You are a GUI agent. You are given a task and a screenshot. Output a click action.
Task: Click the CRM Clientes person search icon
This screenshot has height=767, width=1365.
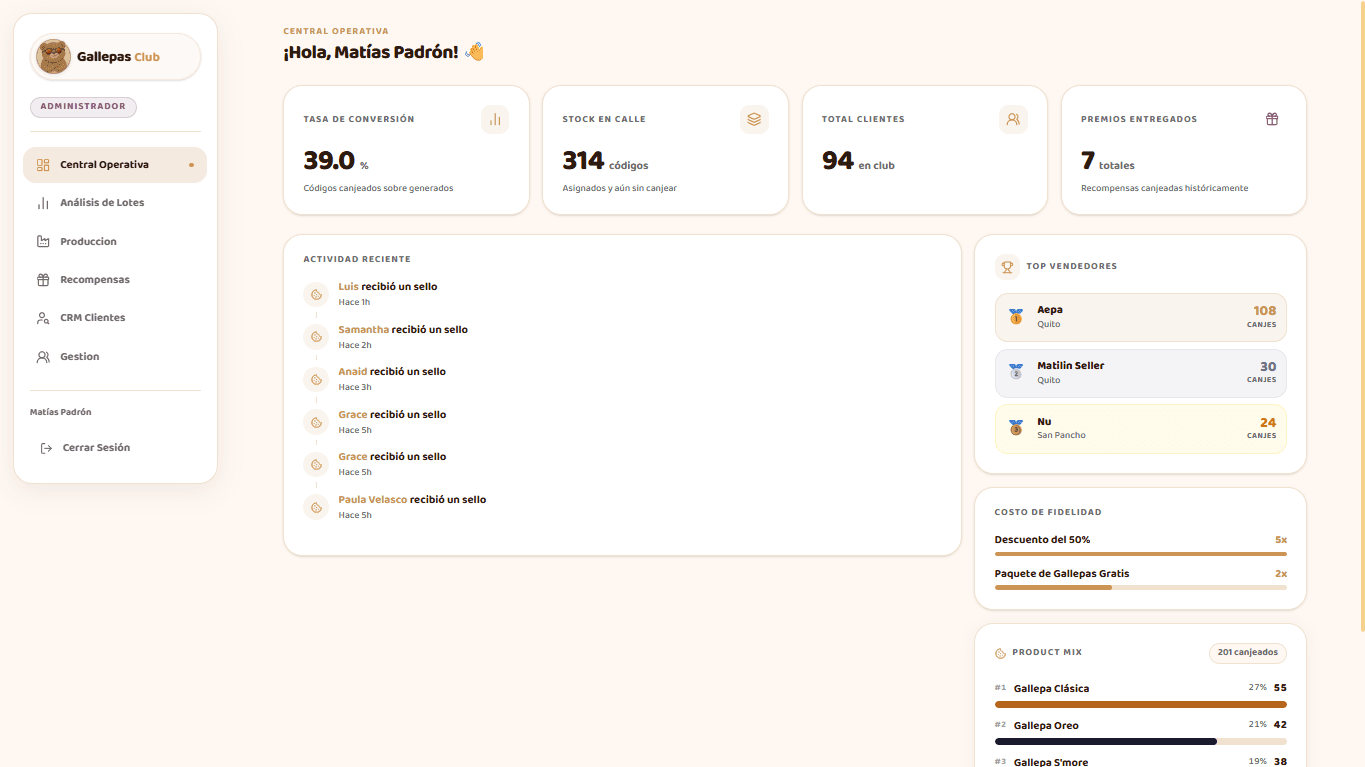click(x=43, y=318)
